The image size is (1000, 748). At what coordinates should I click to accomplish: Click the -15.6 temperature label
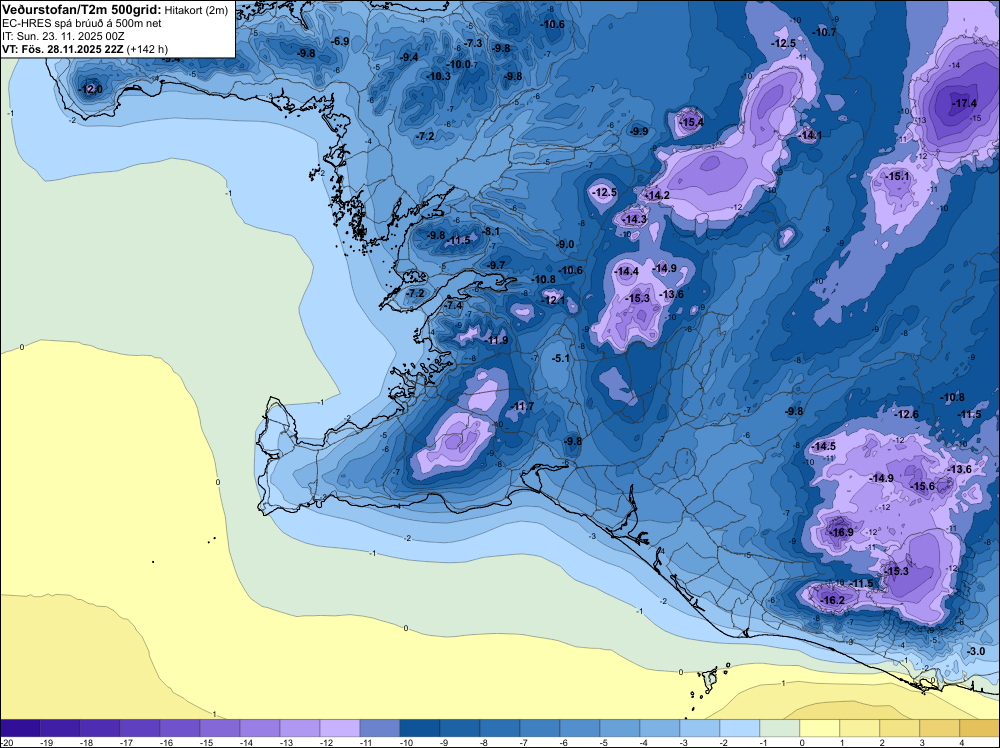click(923, 487)
